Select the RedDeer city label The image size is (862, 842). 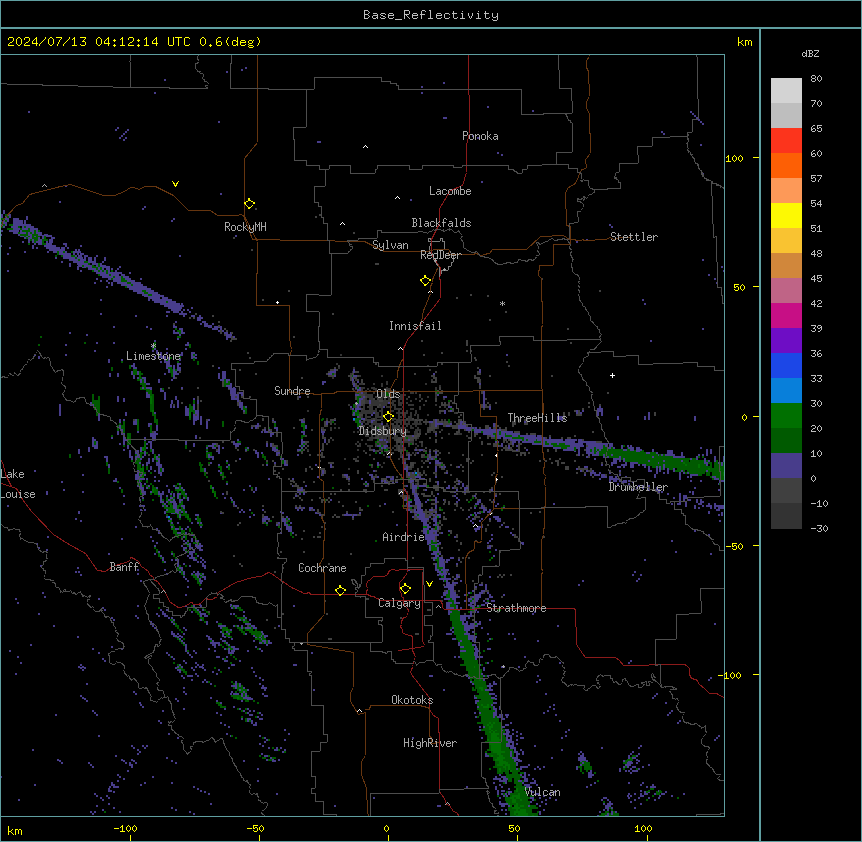click(x=440, y=255)
